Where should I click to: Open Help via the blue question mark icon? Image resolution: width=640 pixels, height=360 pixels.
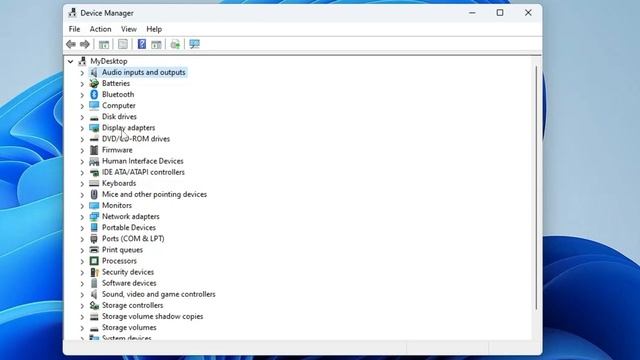coord(142,44)
